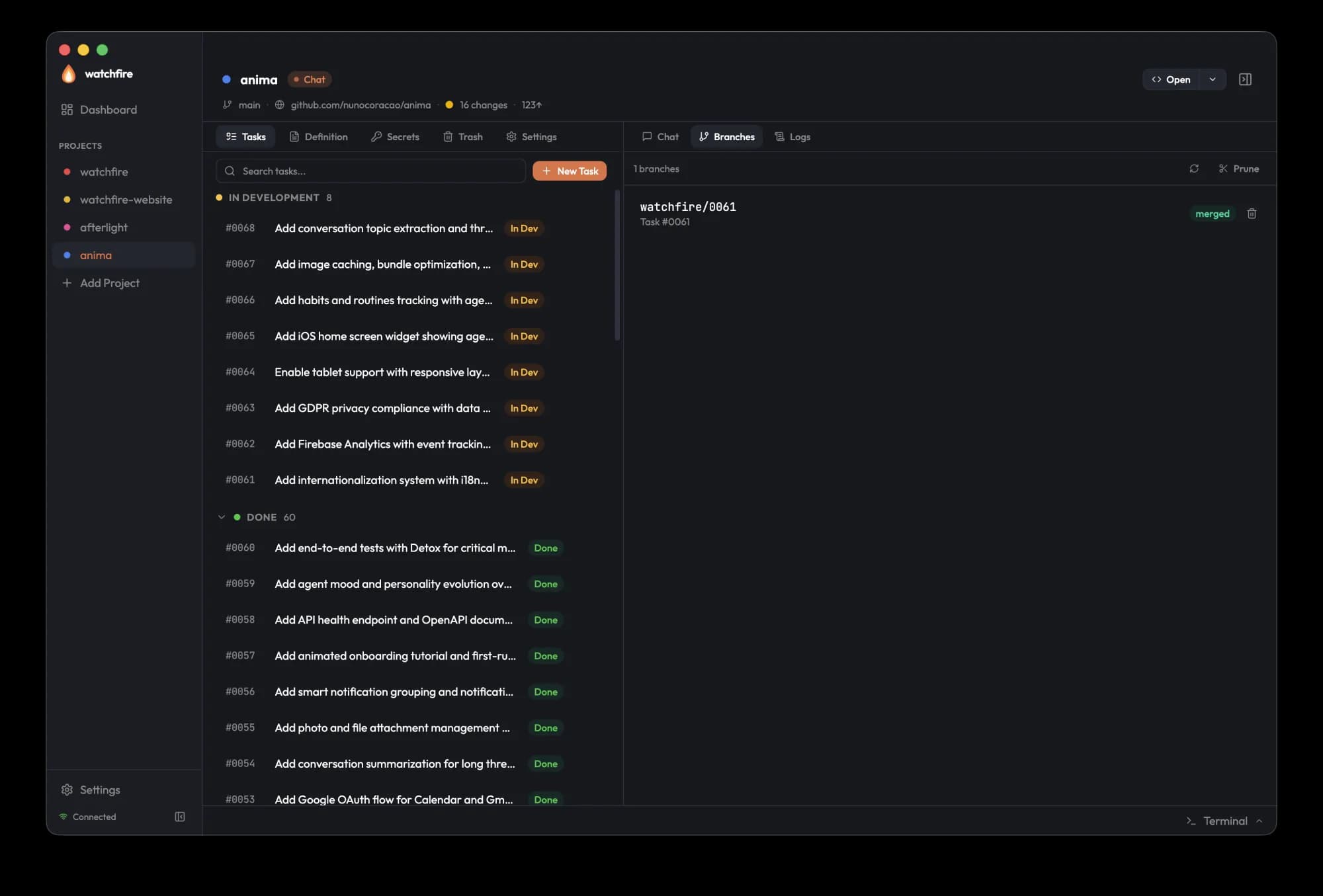
Task: Select the watchfire project in sidebar
Action: pyautogui.click(x=124, y=172)
